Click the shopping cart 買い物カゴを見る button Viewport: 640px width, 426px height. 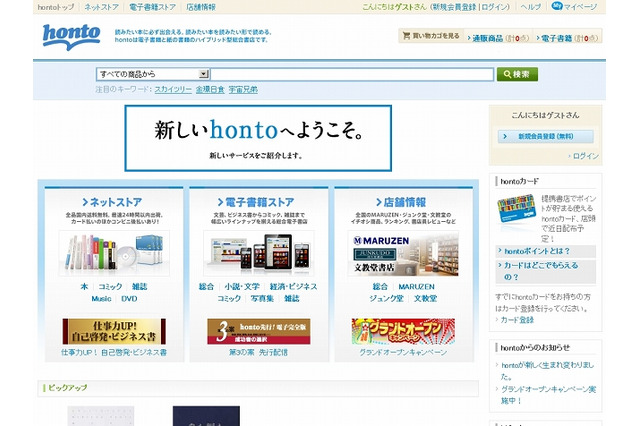[x=431, y=37]
